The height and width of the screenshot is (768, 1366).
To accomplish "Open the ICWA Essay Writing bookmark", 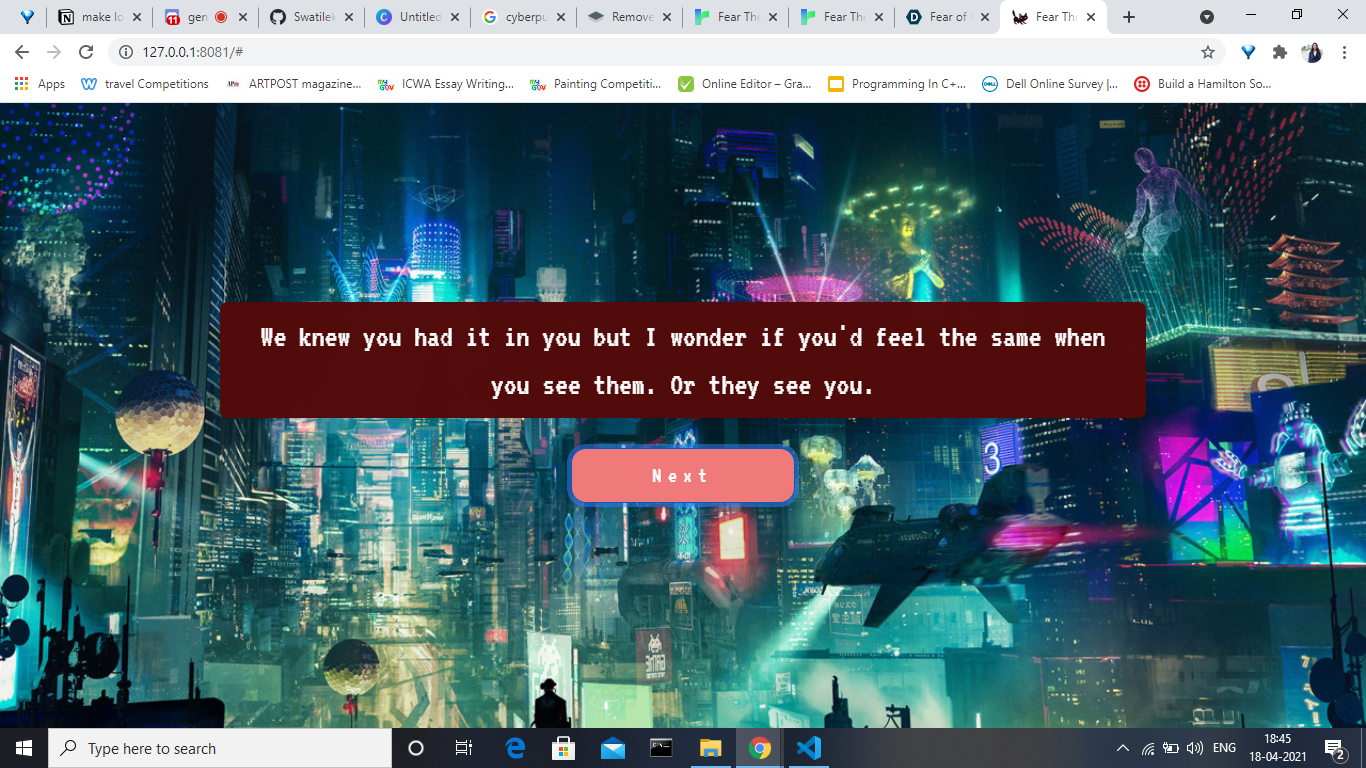I will [x=446, y=84].
